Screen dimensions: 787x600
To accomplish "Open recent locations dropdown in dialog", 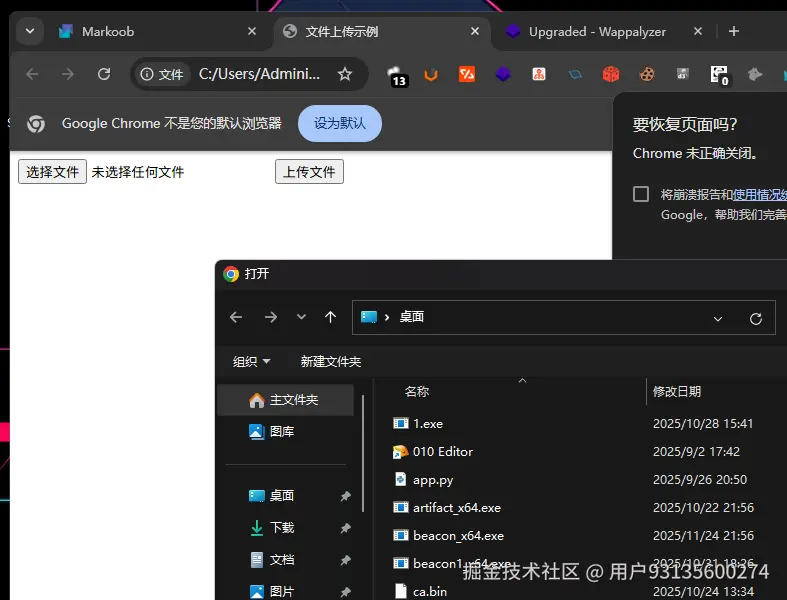I will coord(301,317).
